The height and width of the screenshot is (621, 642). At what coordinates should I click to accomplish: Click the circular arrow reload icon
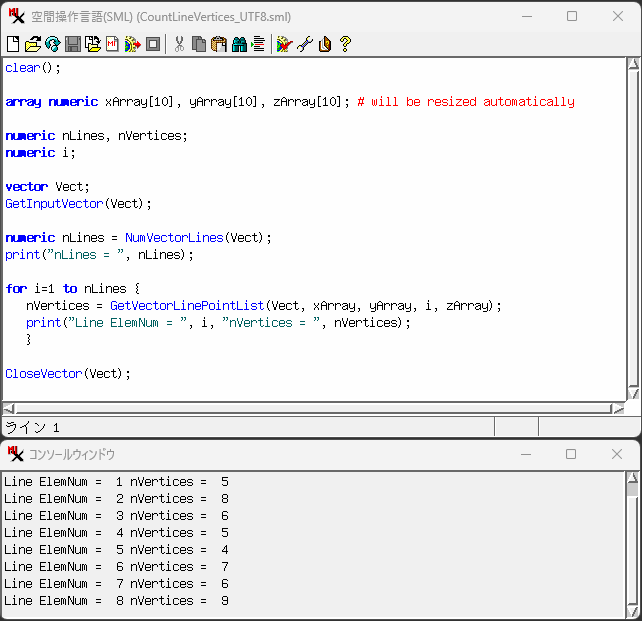pos(53,44)
